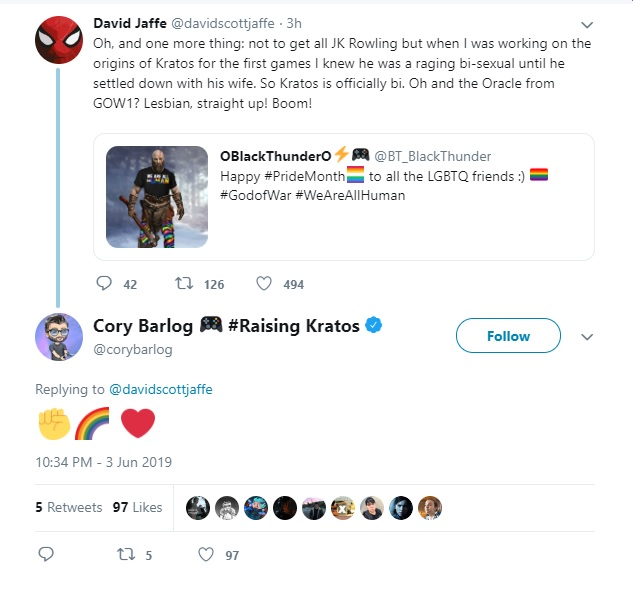View the 97 Likes list
The width and height of the screenshot is (633, 590).
click(x=137, y=507)
